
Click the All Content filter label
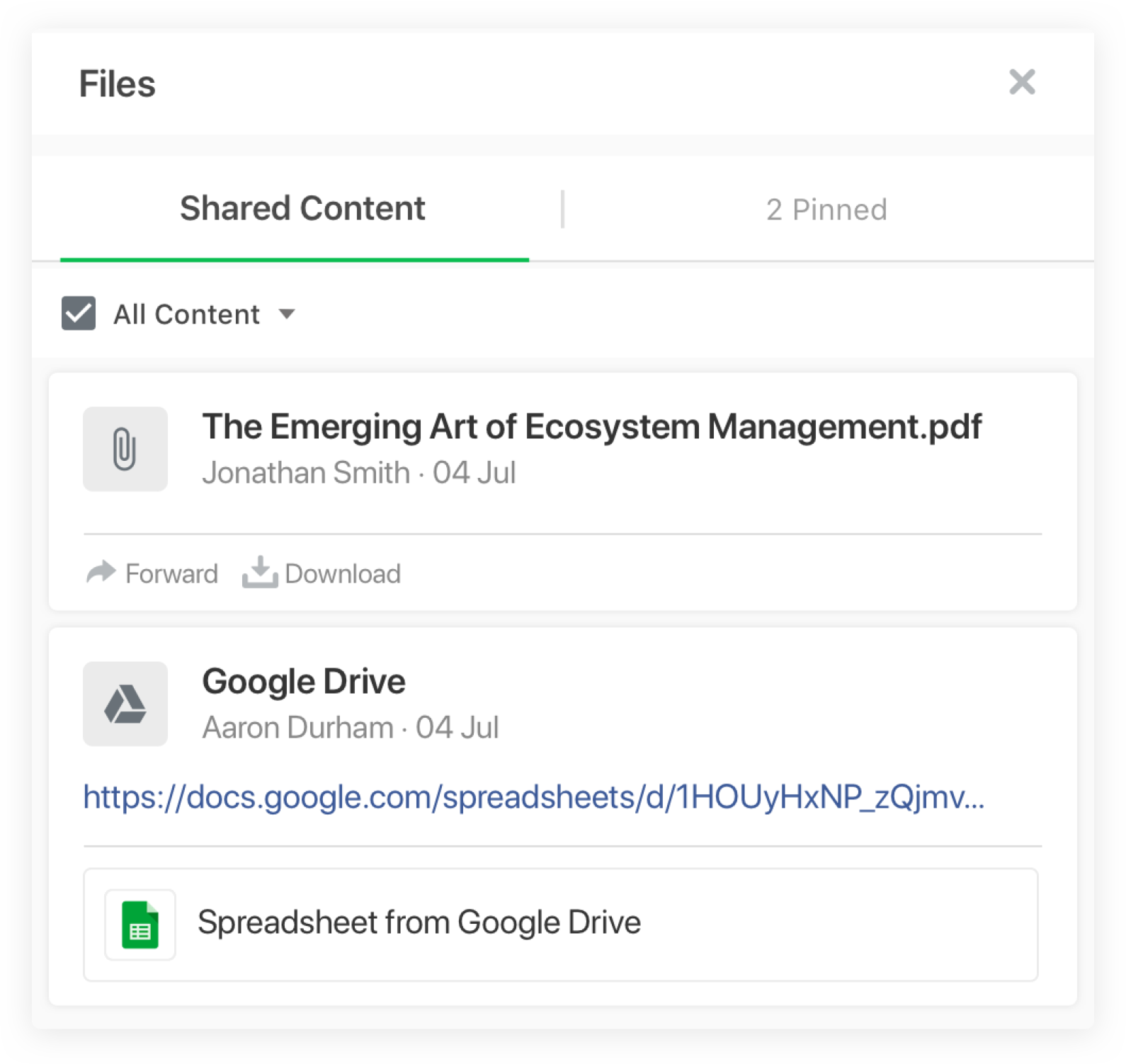pyautogui.click(x=186, y=314)
